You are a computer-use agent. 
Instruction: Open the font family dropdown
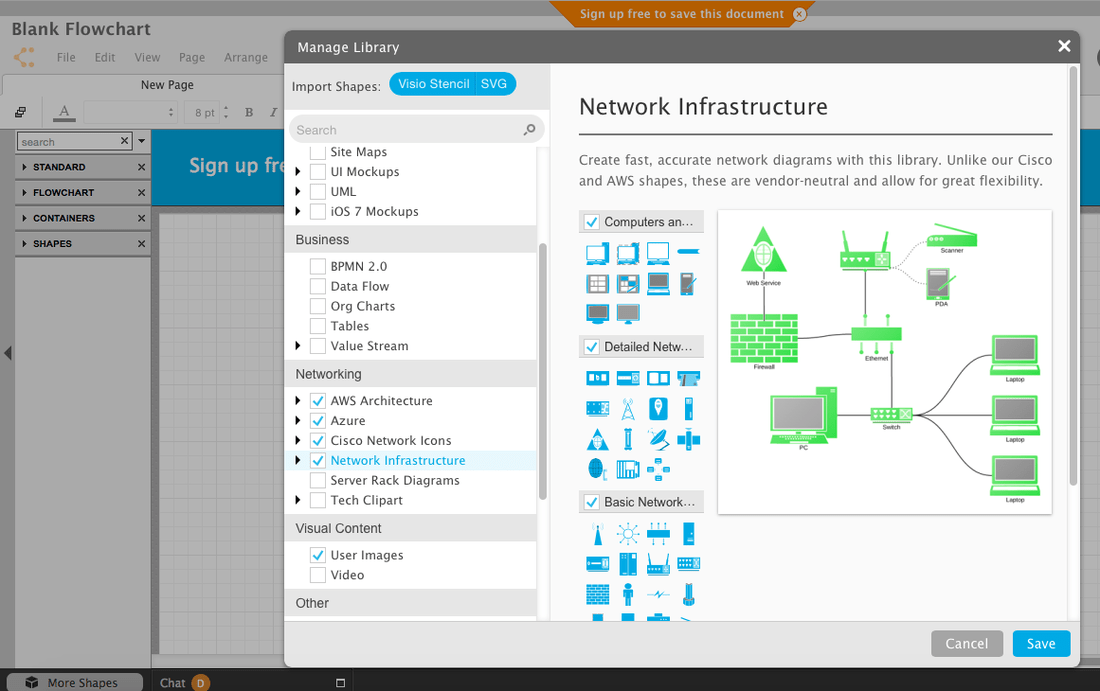[130, 112]
